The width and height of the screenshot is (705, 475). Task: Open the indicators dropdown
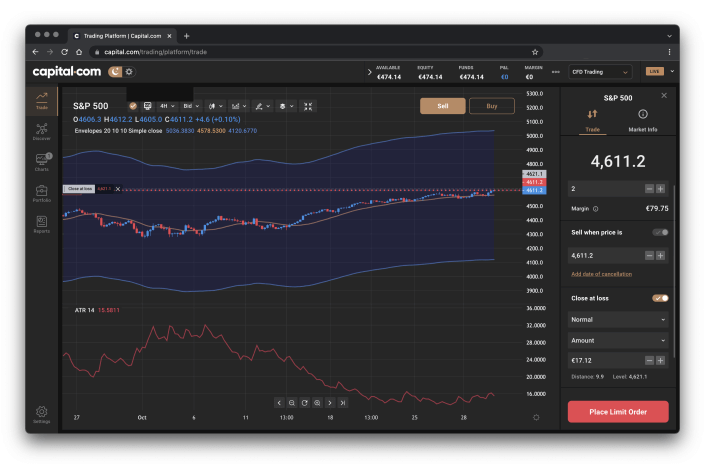[239, 106]
